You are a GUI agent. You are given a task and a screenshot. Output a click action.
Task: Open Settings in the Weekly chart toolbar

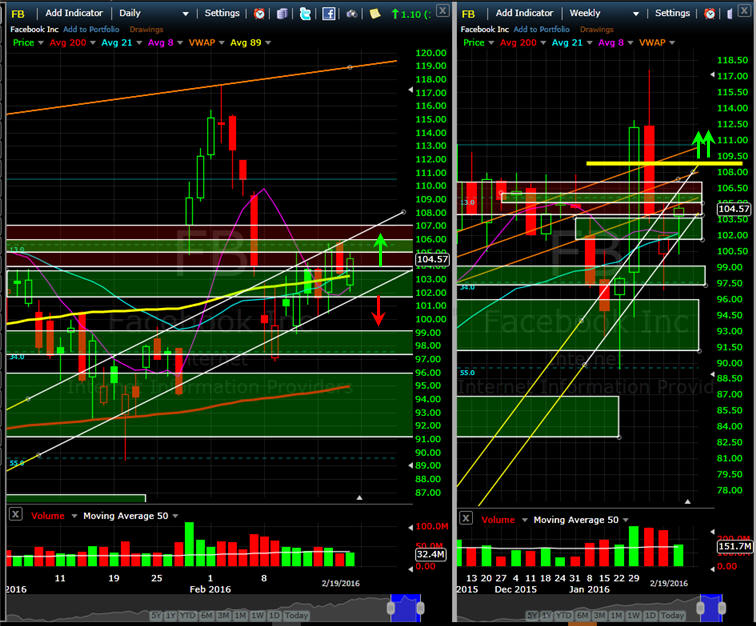point(672,13)
